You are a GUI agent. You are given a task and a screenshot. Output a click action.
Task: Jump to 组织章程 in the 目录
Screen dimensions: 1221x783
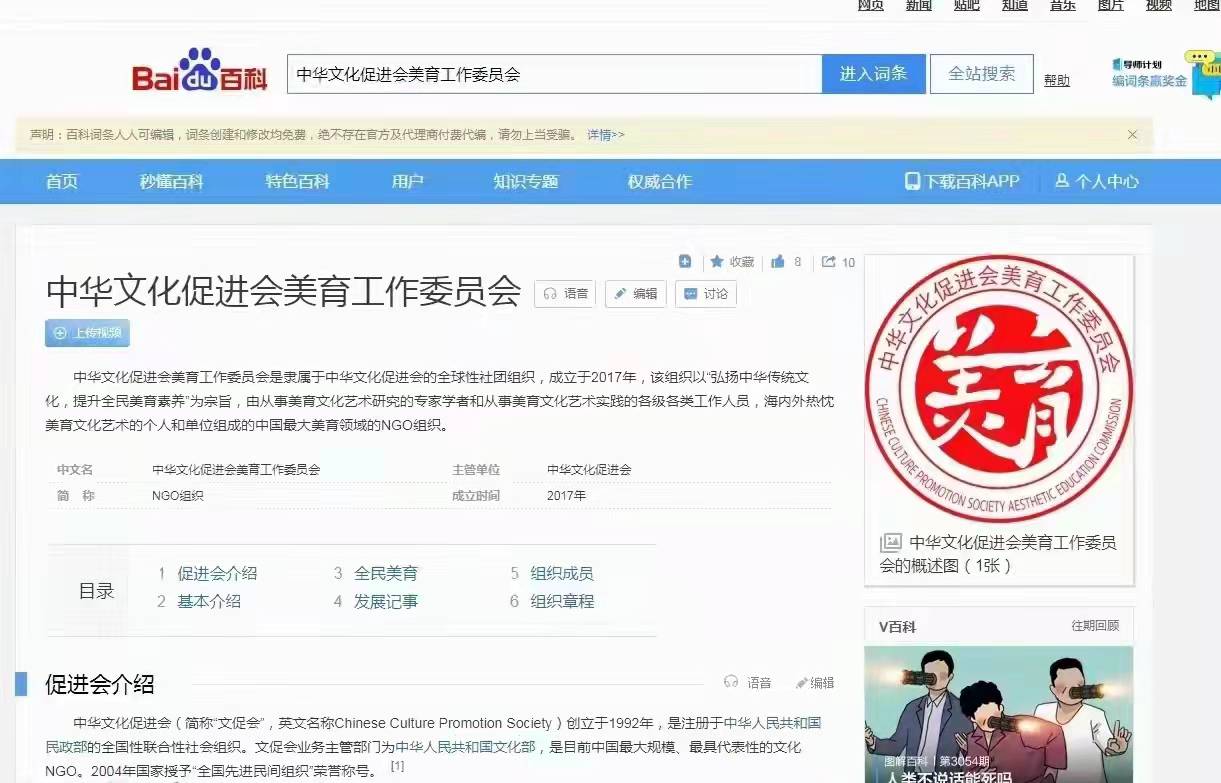click(562, 601)
